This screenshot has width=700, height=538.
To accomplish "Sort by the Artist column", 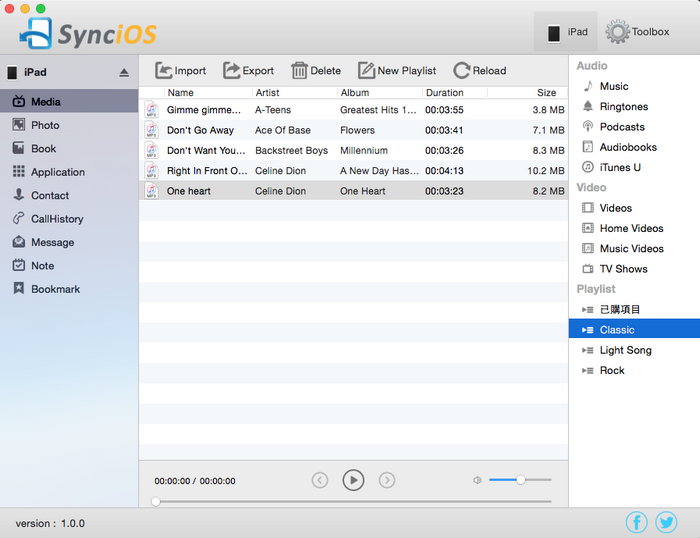I will (295, 92).
